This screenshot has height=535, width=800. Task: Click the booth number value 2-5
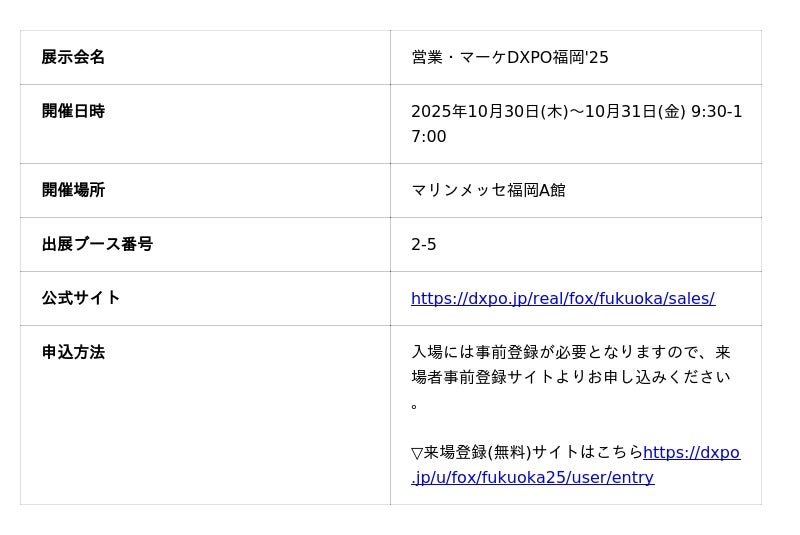pyautogui.click(x=424, y=244)
